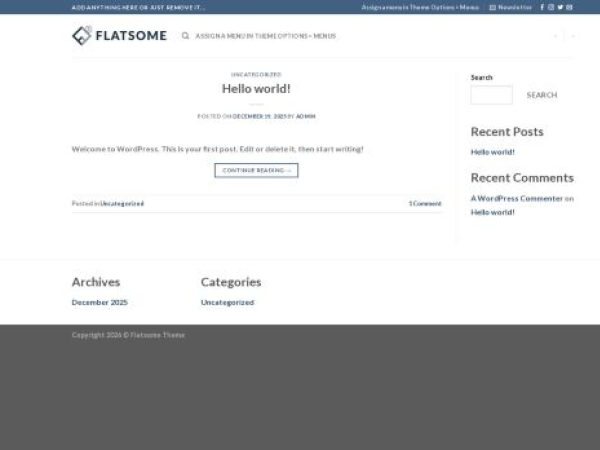Open Uncategorized under Categories
This screenshot has width=600, height=450.
click(227, 302)
